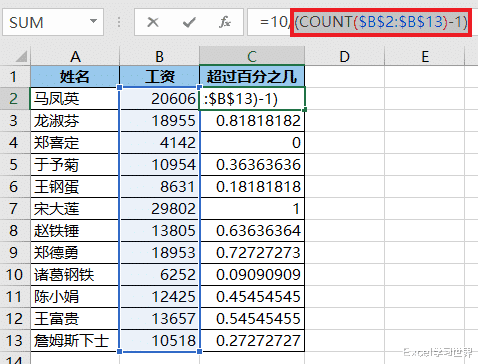Click percentile cell 0.09090909
Image resolution: width=478 pixels, height=364 pixels.
[x=252, y=275]
